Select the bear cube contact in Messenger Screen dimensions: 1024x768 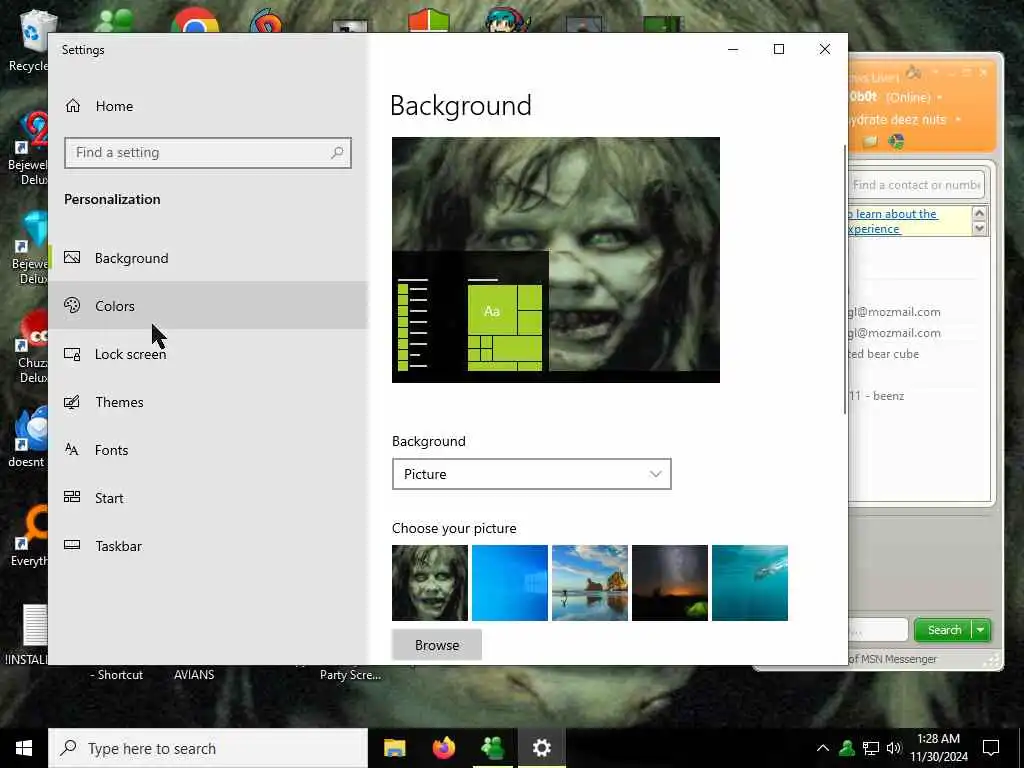click(x=884, y=354)
